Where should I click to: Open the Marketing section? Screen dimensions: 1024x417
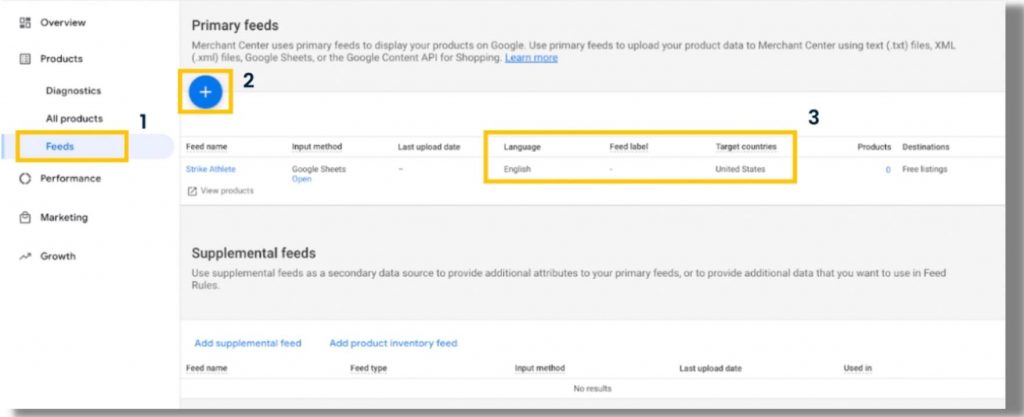pyautogui.click(x=64, y=217)
